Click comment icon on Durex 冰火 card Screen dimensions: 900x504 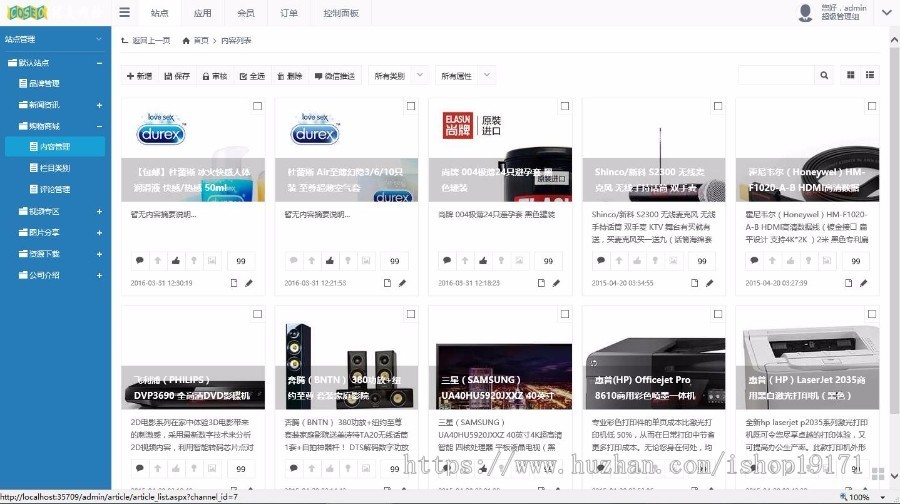pos(139,261)
